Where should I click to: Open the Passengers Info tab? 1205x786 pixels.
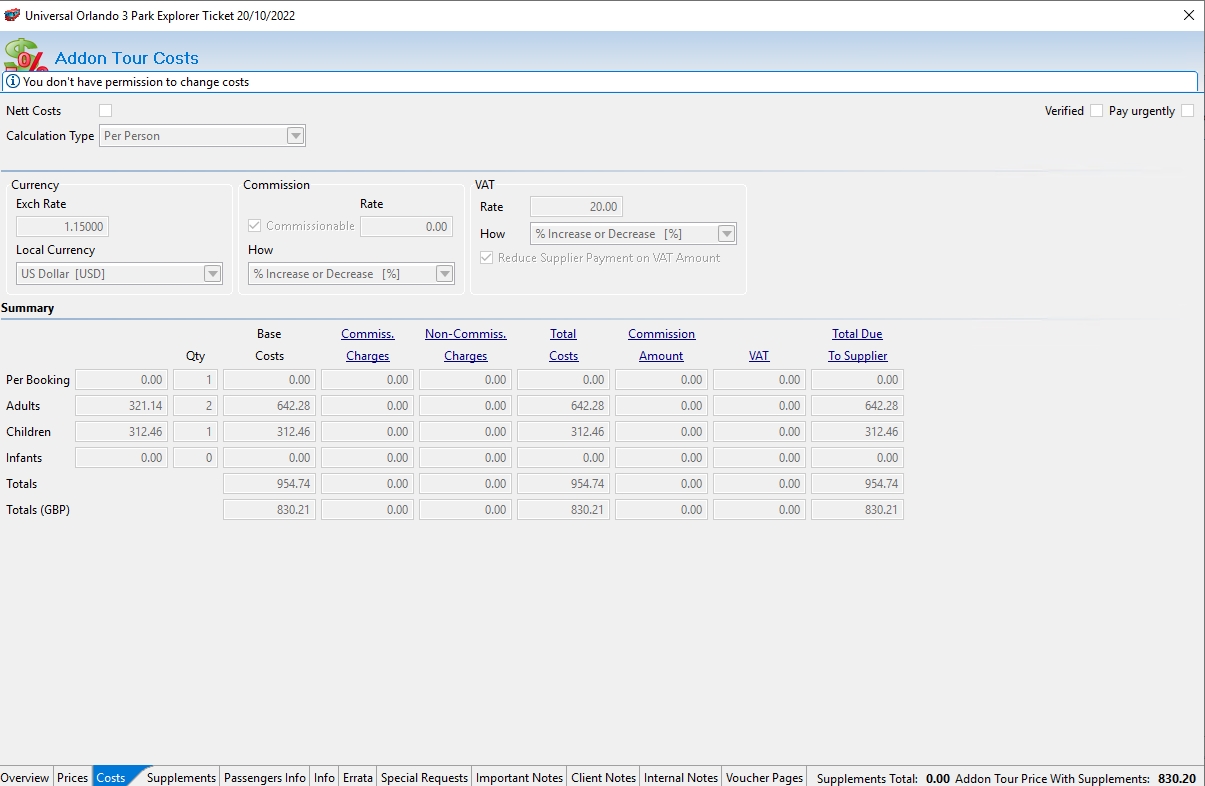tap(265, 777)
